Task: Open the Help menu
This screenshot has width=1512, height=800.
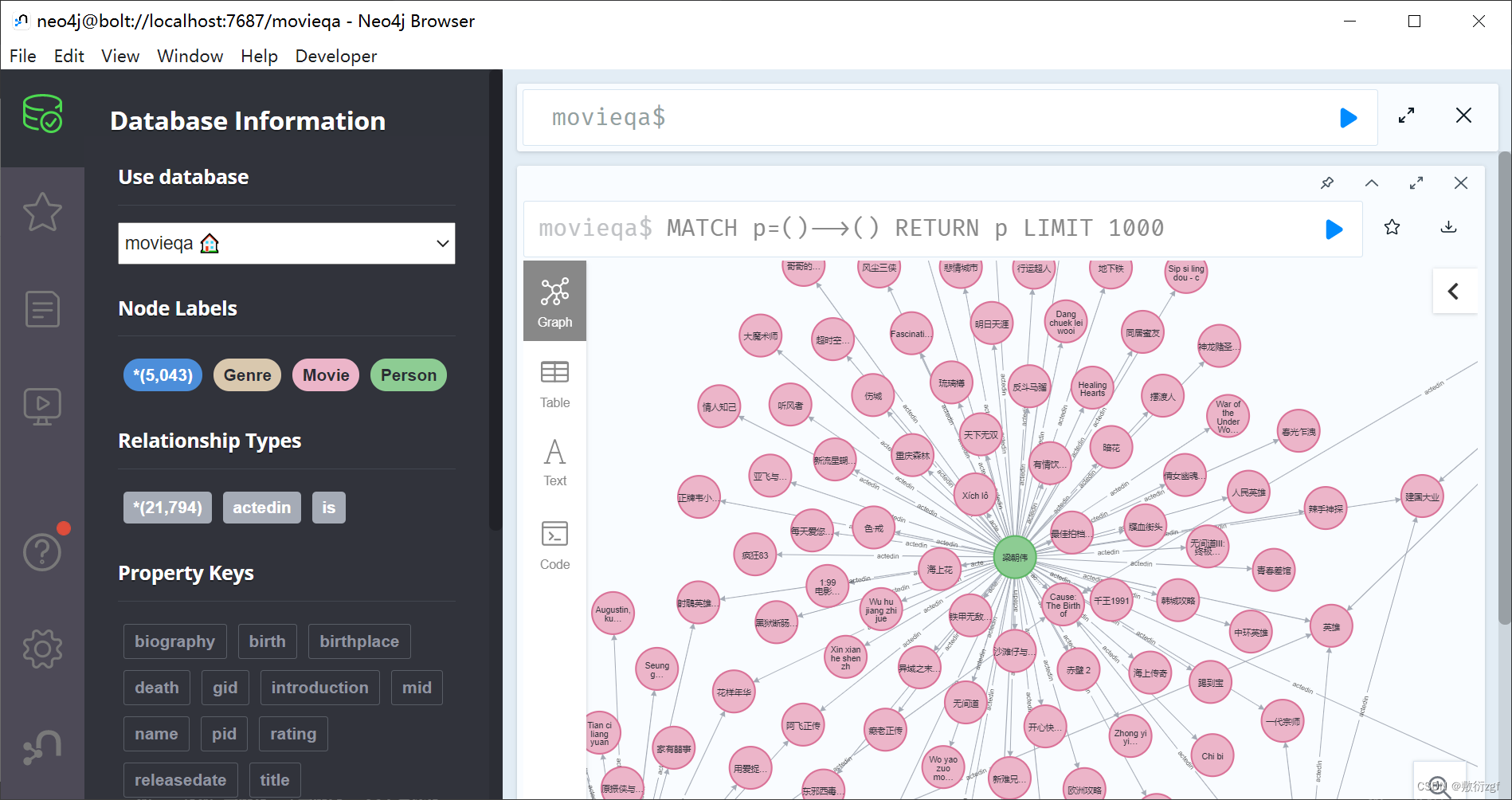Action: point(260,56)
